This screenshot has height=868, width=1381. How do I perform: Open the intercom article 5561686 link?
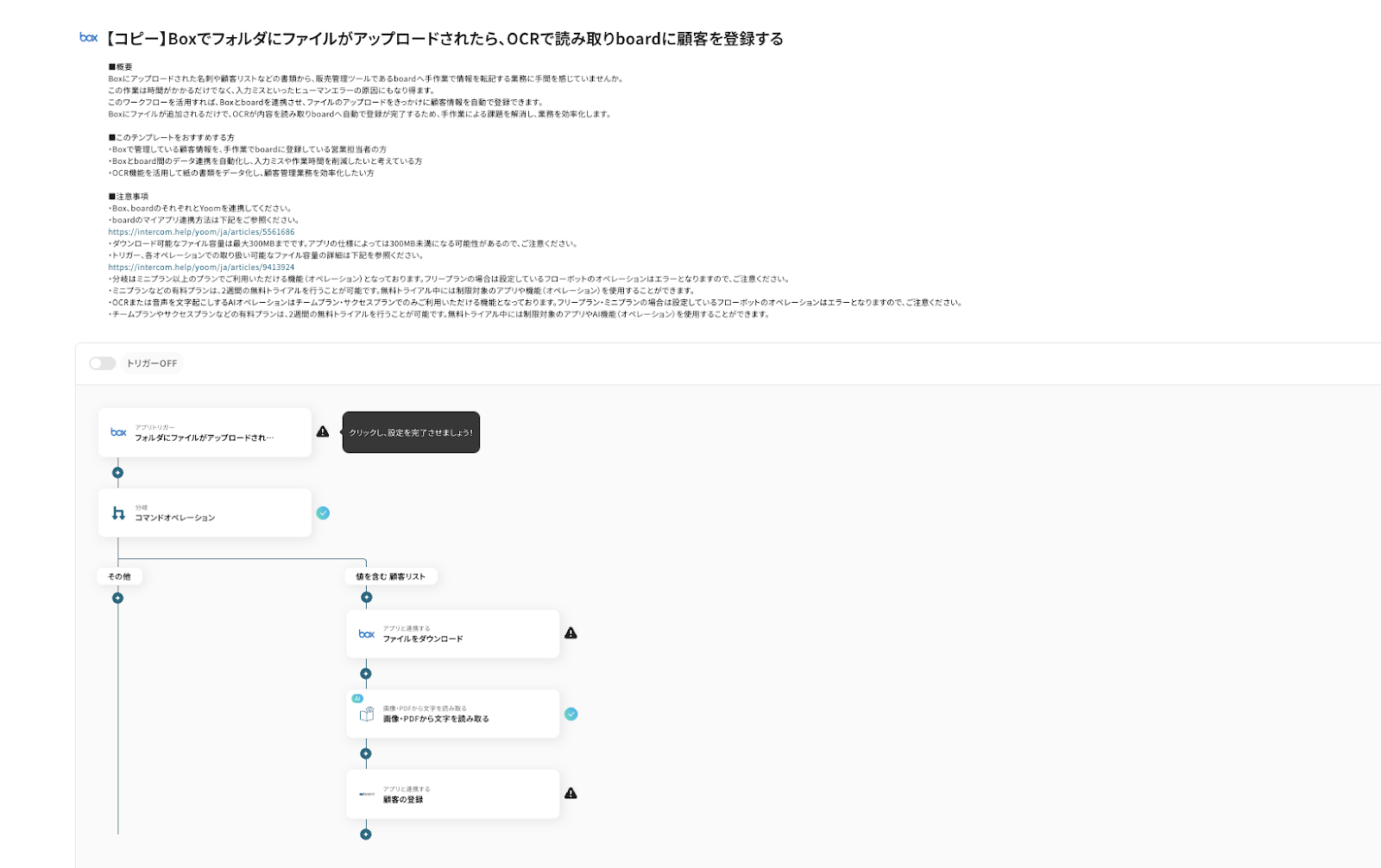pos(201,232)
